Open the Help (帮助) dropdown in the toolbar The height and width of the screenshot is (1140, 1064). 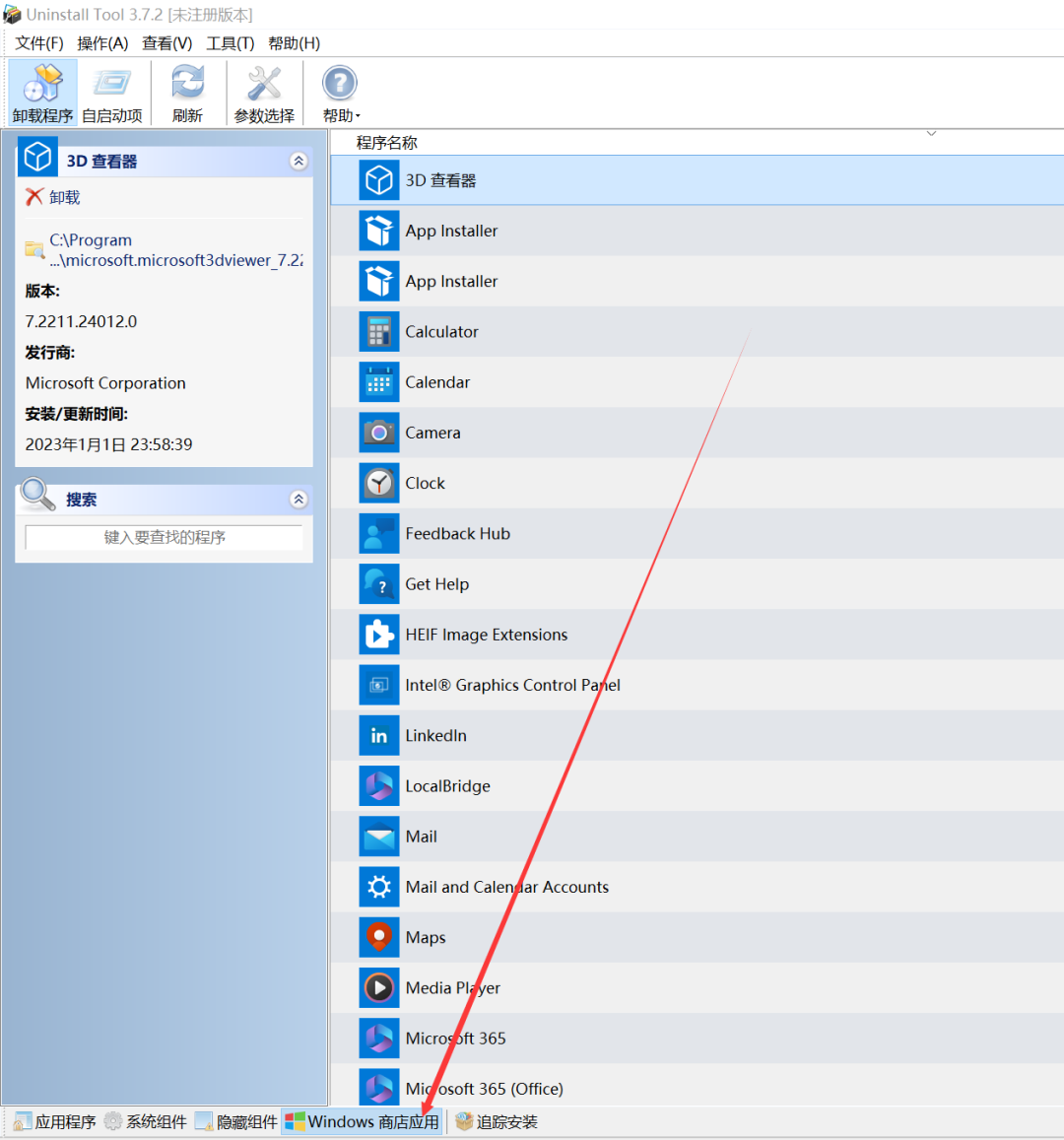[340, 93]
